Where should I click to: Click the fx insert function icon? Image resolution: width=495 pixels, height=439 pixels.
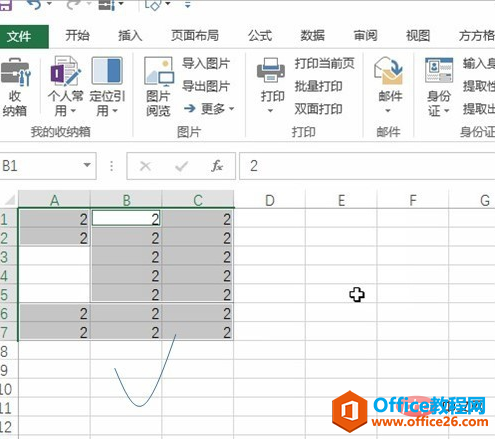pos(217,166)
